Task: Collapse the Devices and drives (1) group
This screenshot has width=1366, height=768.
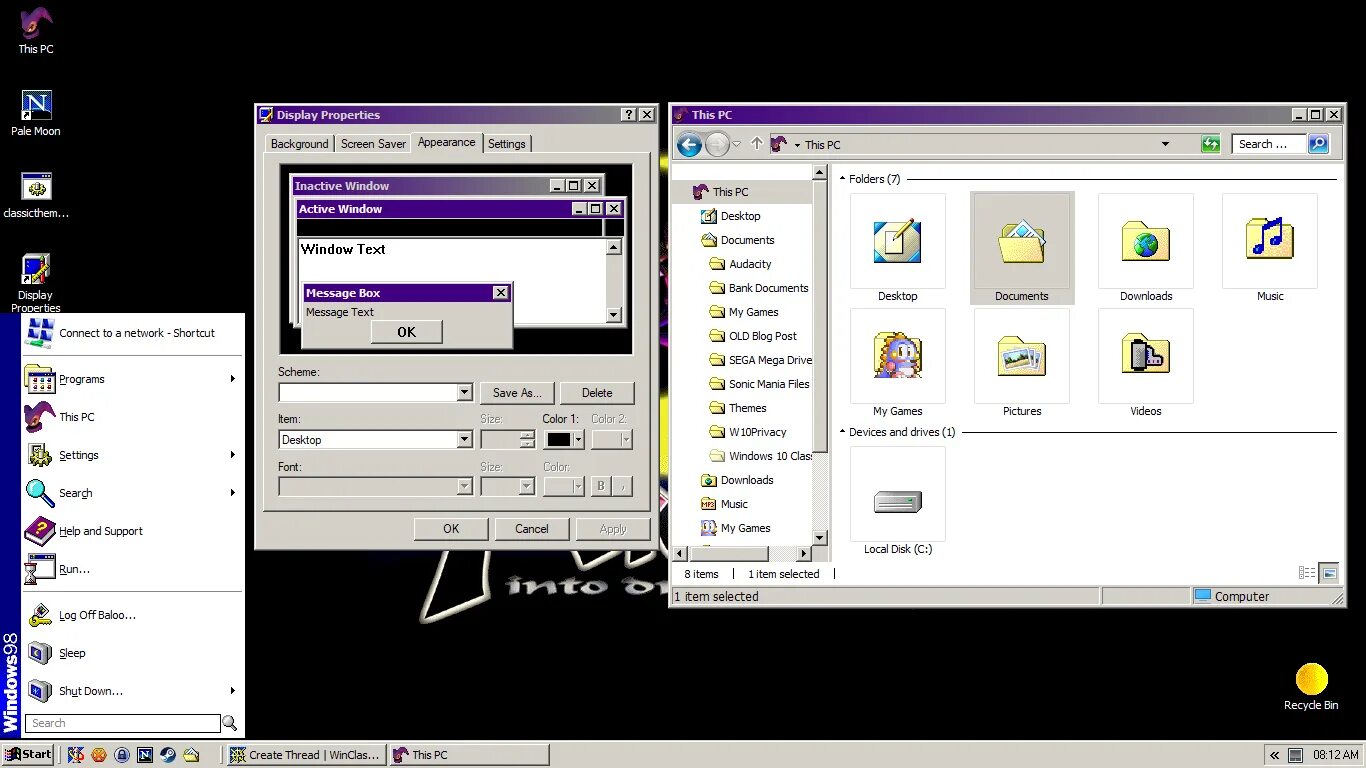Action: tap(842, 432)
